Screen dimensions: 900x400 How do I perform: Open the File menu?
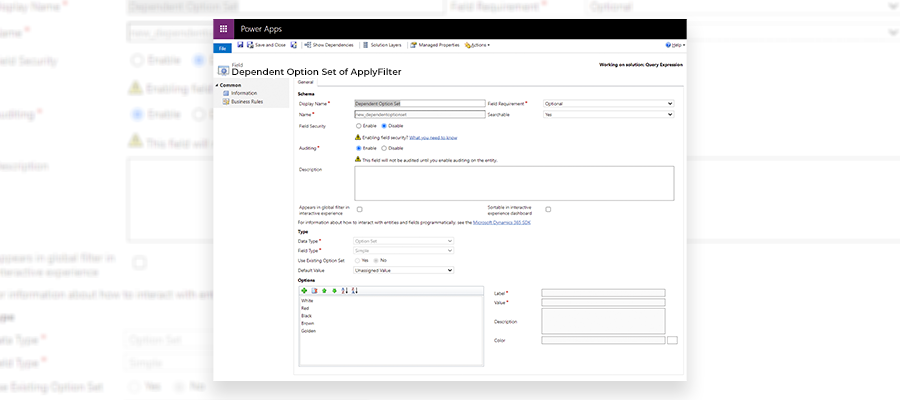(222, 49)
